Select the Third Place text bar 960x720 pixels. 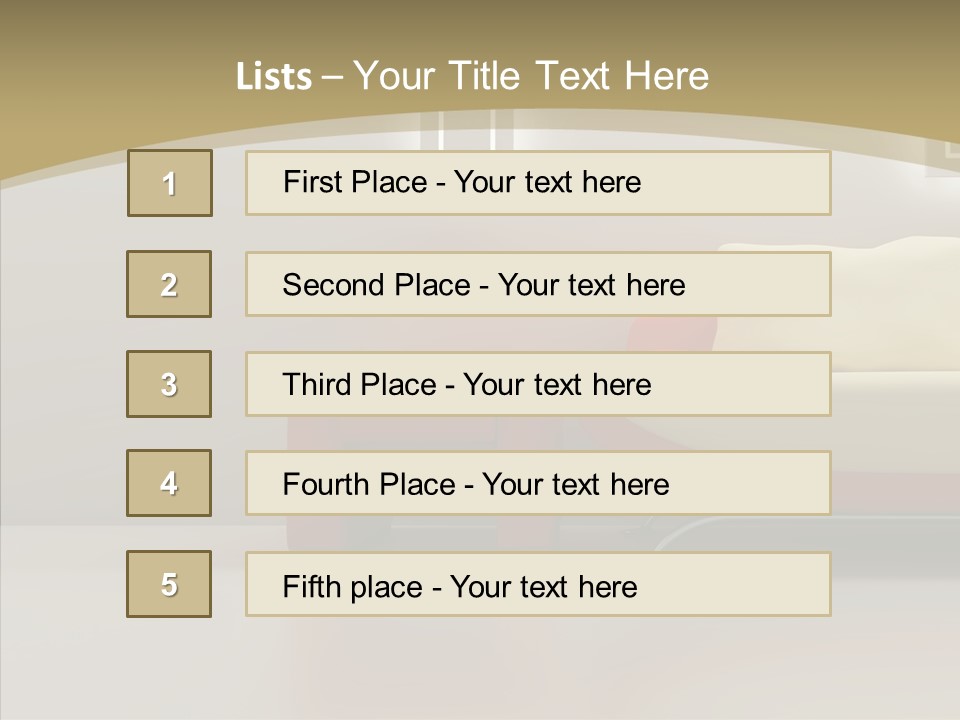(x=538, y=384)
